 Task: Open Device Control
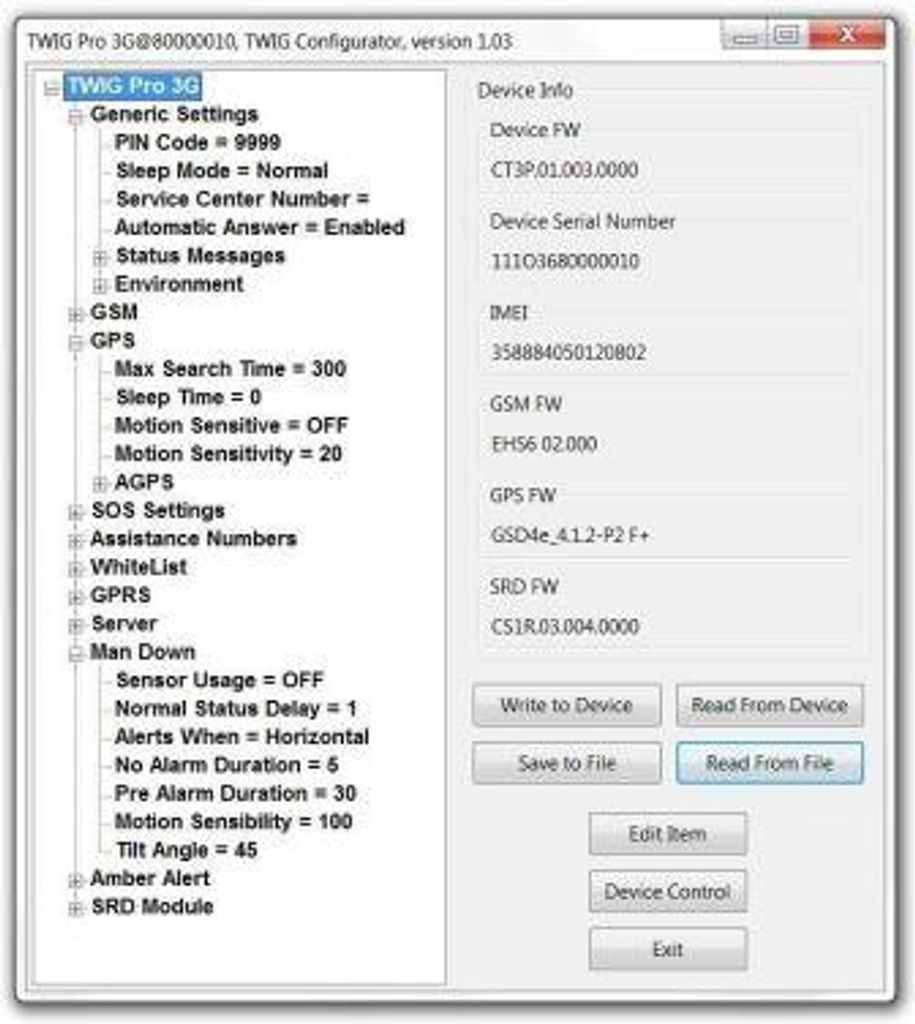click(x=667, y=891)
